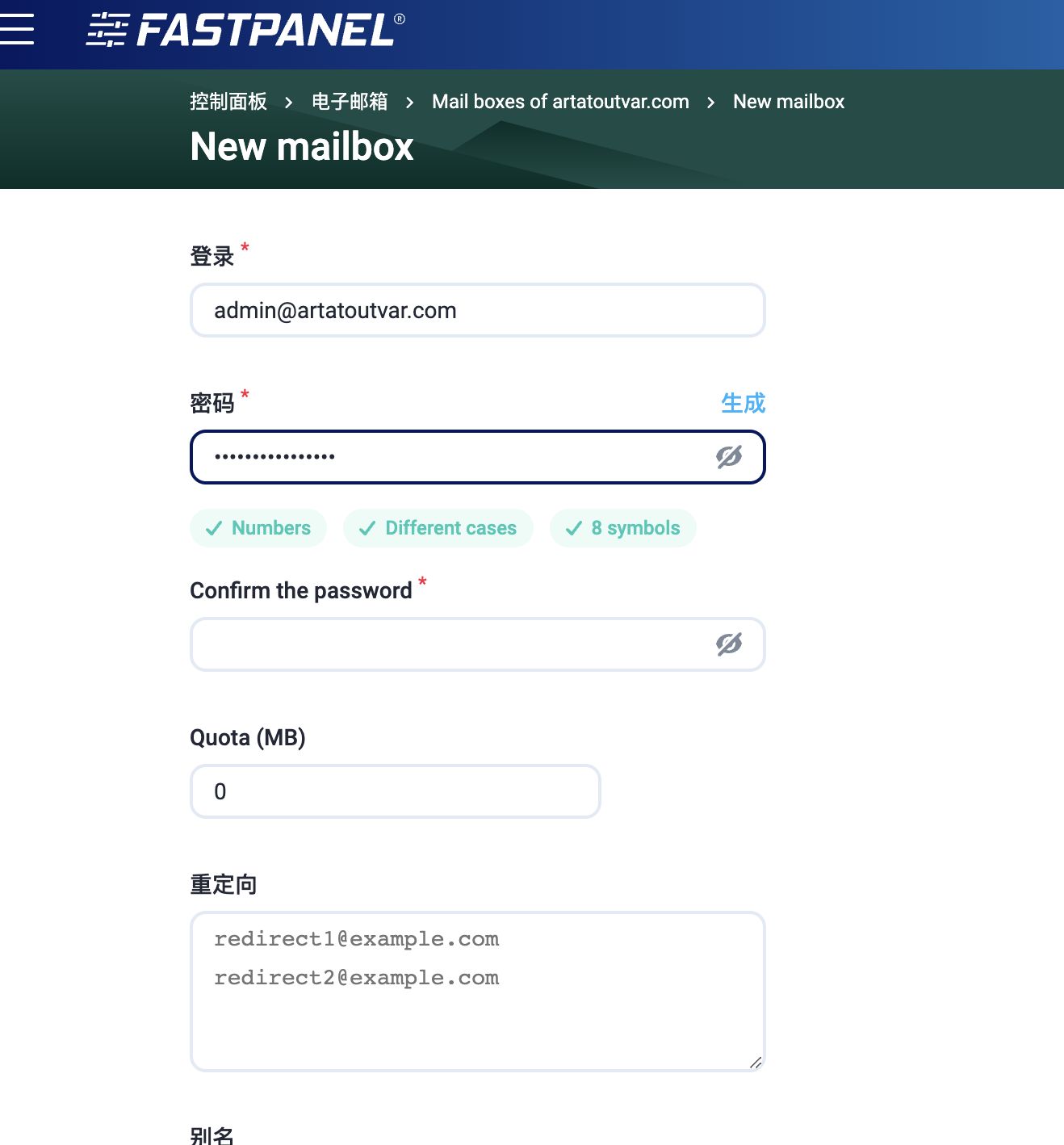Show the password using the eye icon
The width and height of the screenshot is (1064, 1145).
729,456
